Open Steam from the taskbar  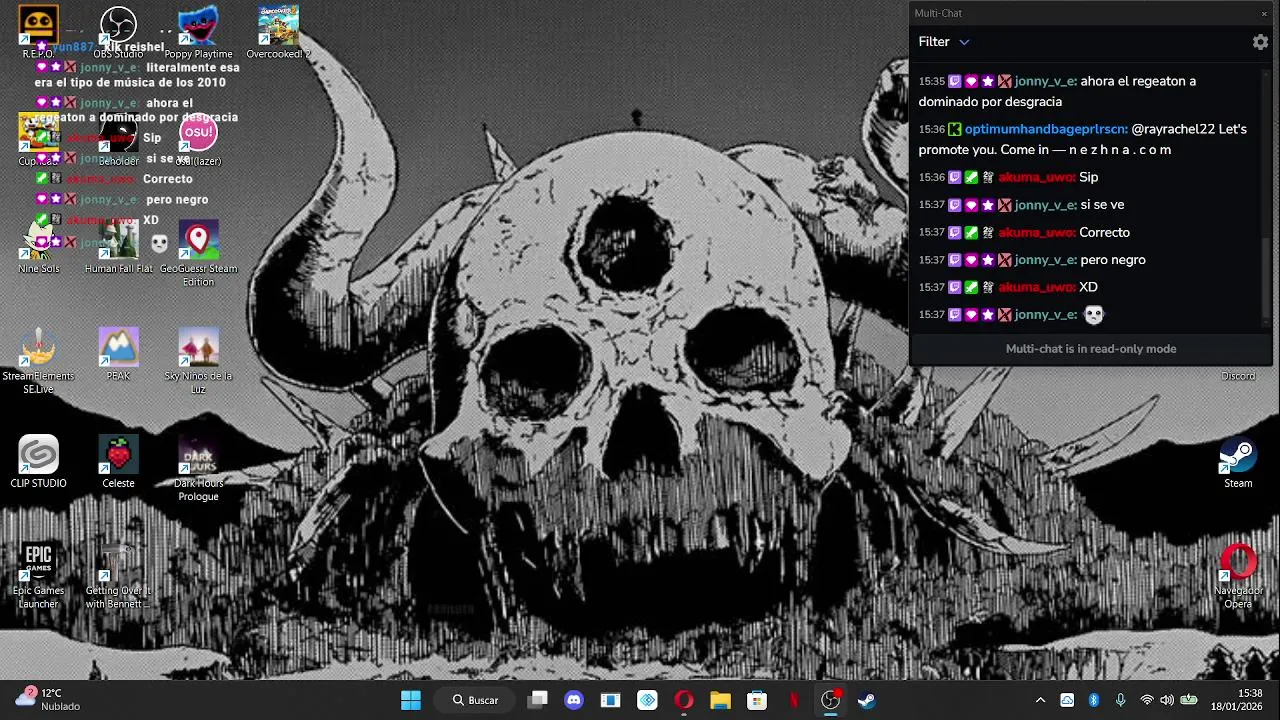coord(867,700)
